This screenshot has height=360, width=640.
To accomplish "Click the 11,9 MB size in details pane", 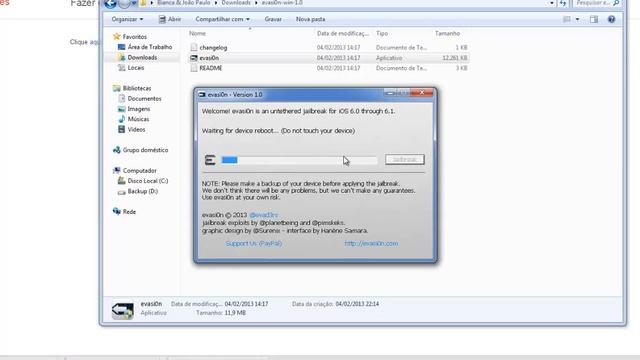I will [234, 313].
